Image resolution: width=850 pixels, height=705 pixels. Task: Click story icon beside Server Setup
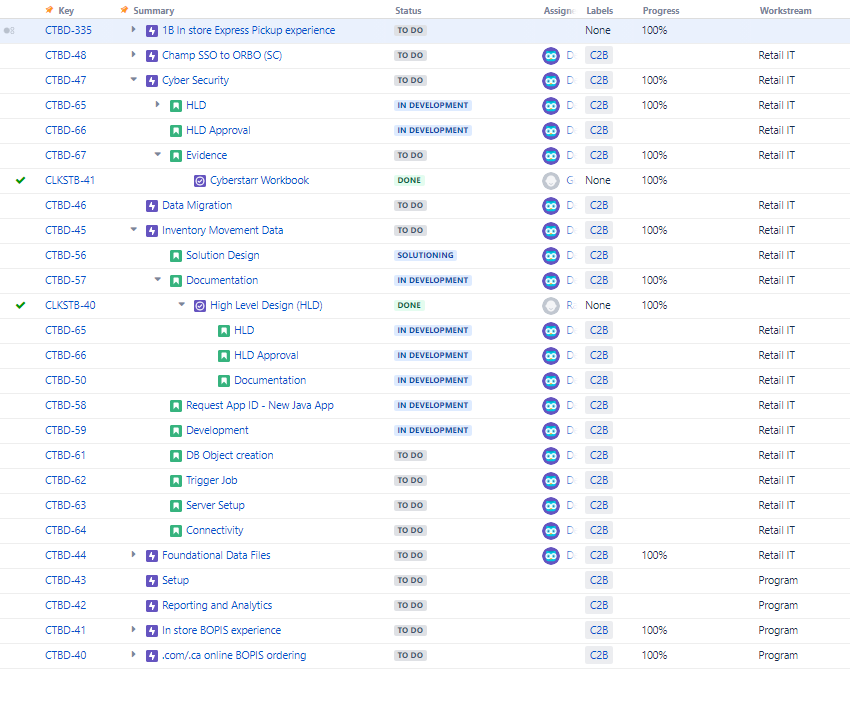(x=176, y=506)
